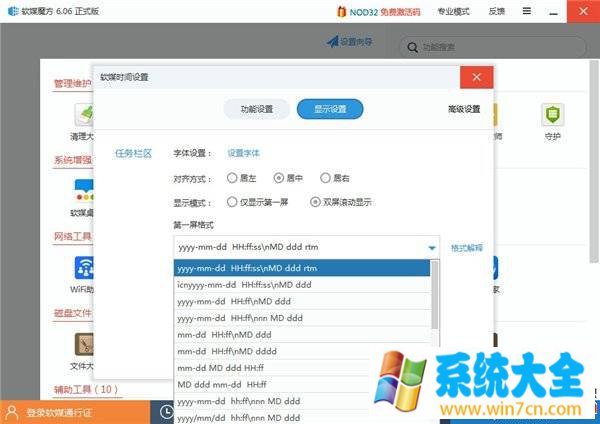Choose 双屏滚动显示 display mode

(315, 202)
